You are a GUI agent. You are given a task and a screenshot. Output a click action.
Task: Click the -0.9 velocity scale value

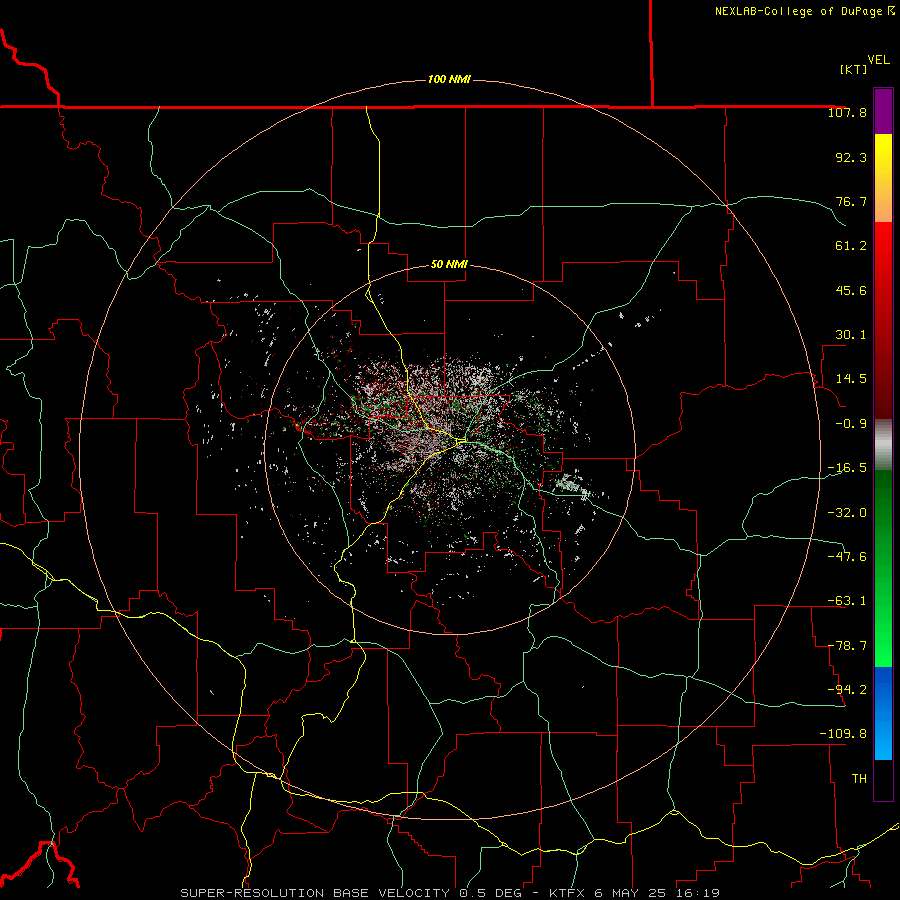(x=851, y=424)
